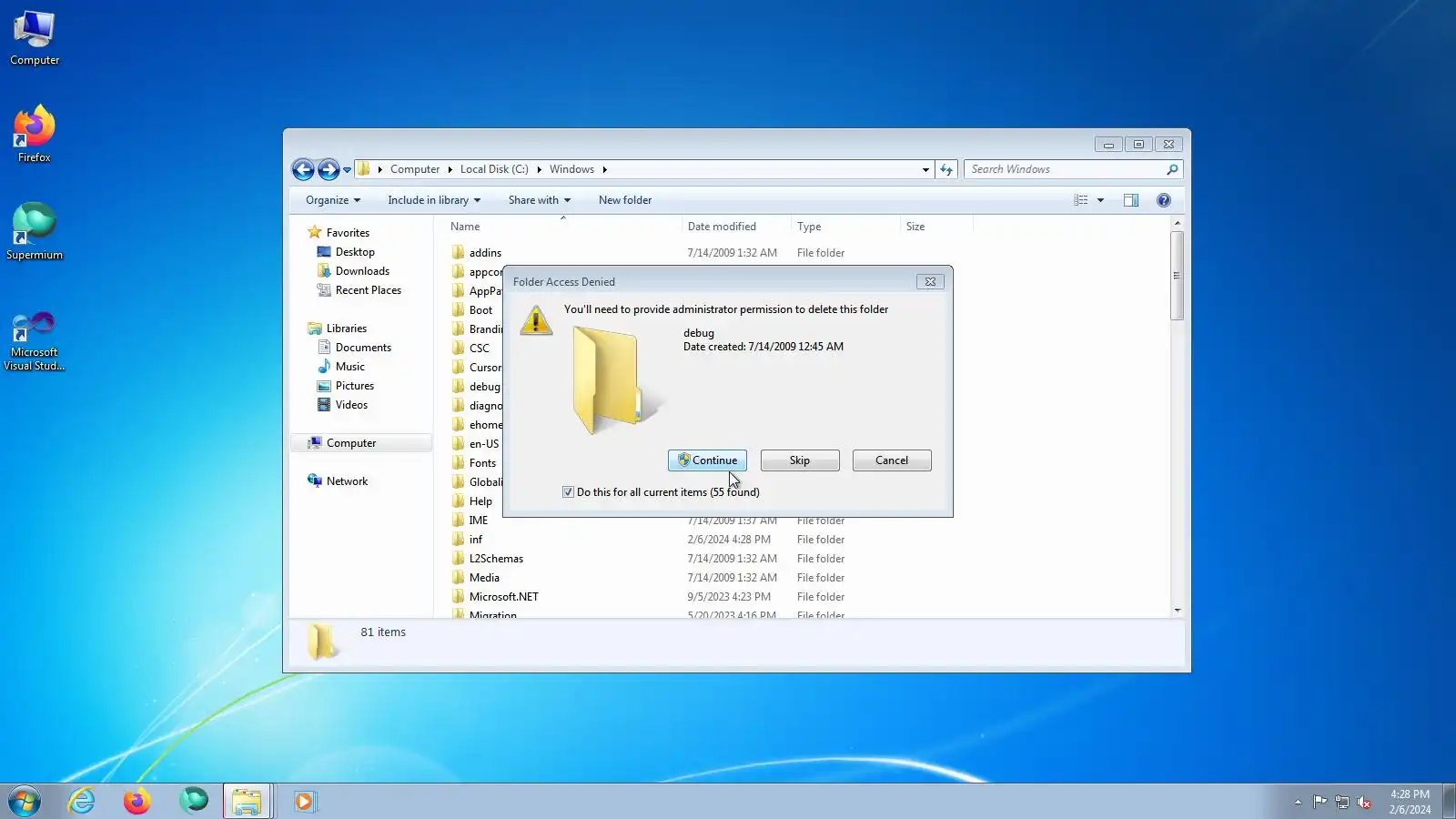Open Firefox desktop shortcut

[x=35, y=135]
